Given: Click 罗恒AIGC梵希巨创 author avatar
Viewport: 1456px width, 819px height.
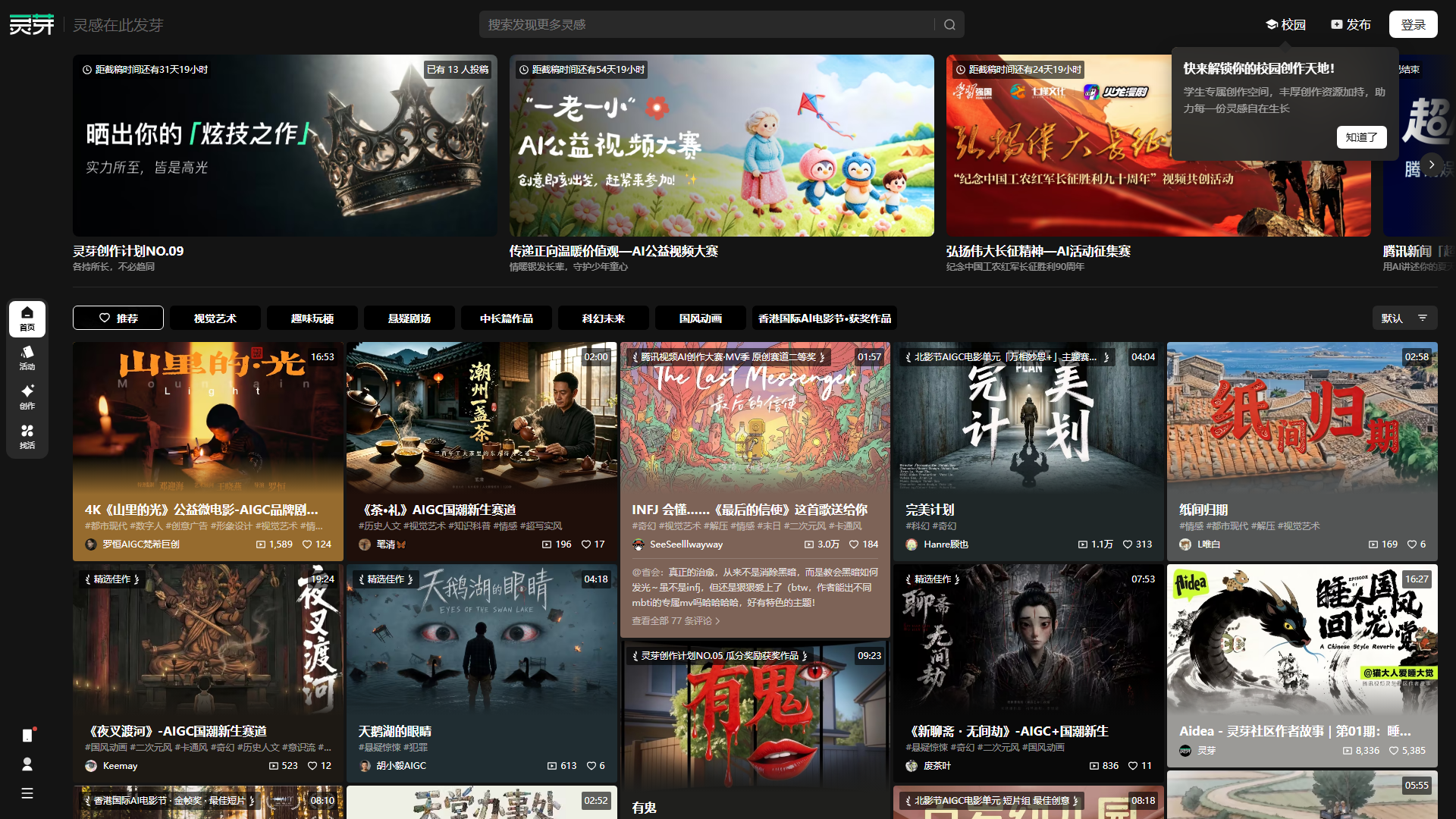Looking at the screenshot, I should click(x=91, y=544).
